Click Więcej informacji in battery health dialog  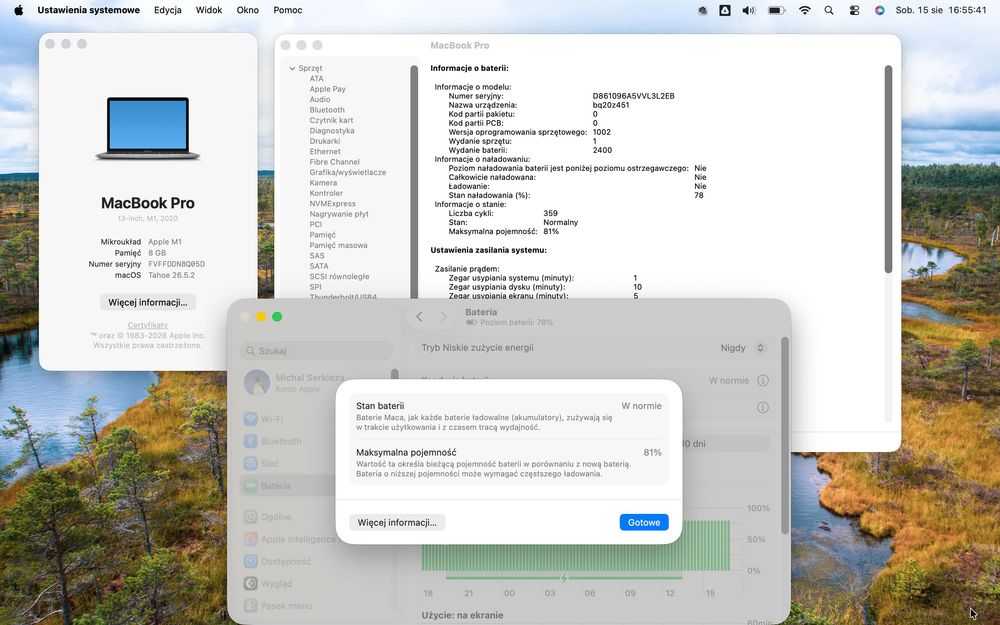click(x=397, y=522)
